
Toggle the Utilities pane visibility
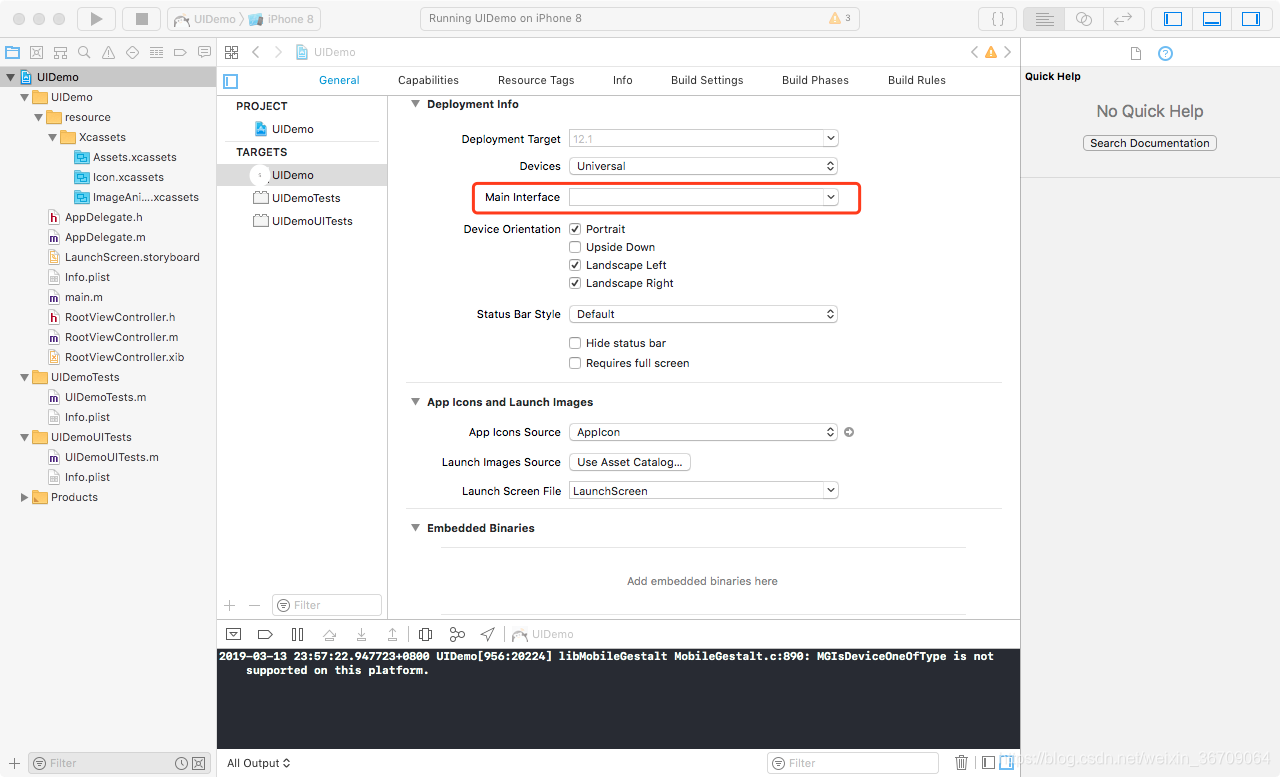coord(1251,18)
